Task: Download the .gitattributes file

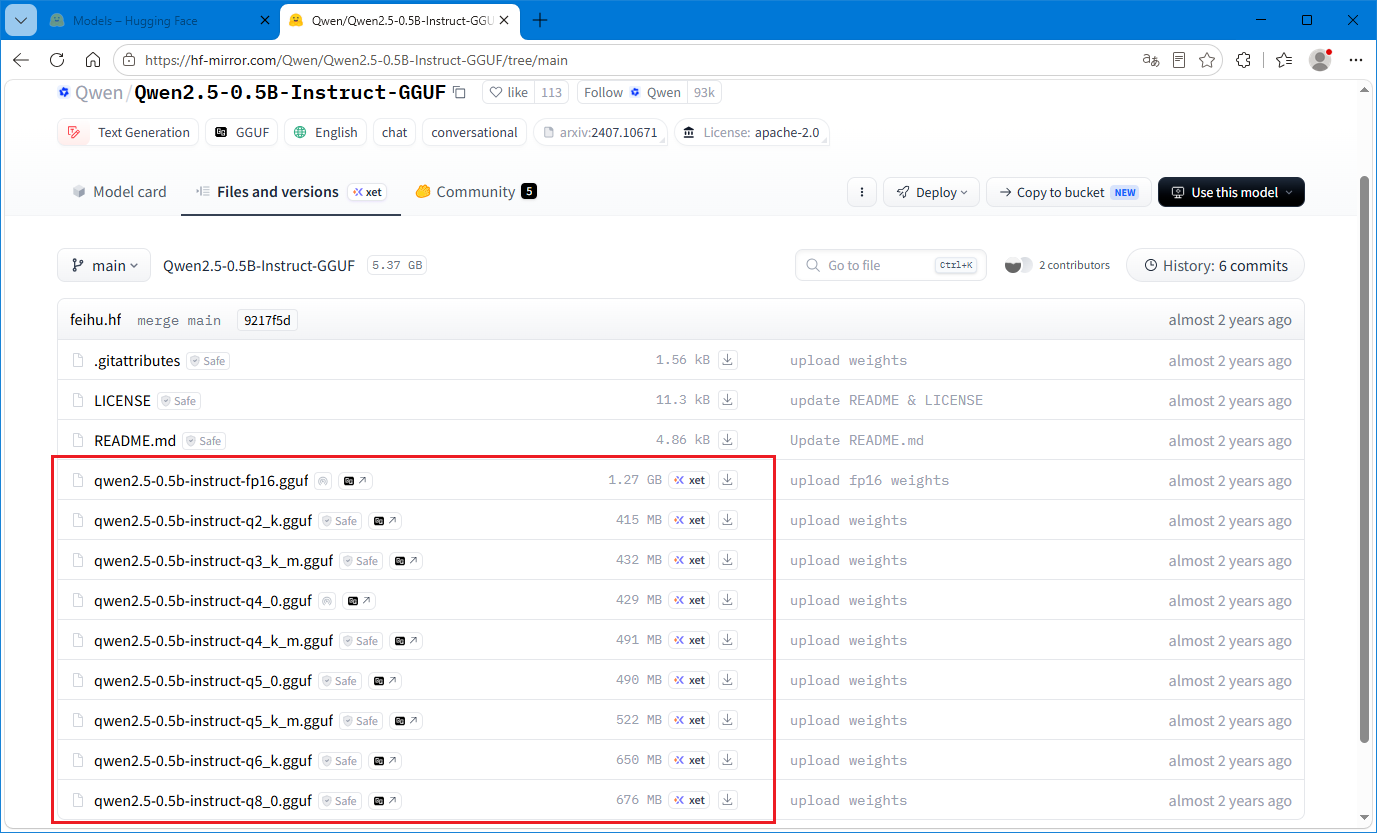Action: pyautogui.click(x=728, y=360)
